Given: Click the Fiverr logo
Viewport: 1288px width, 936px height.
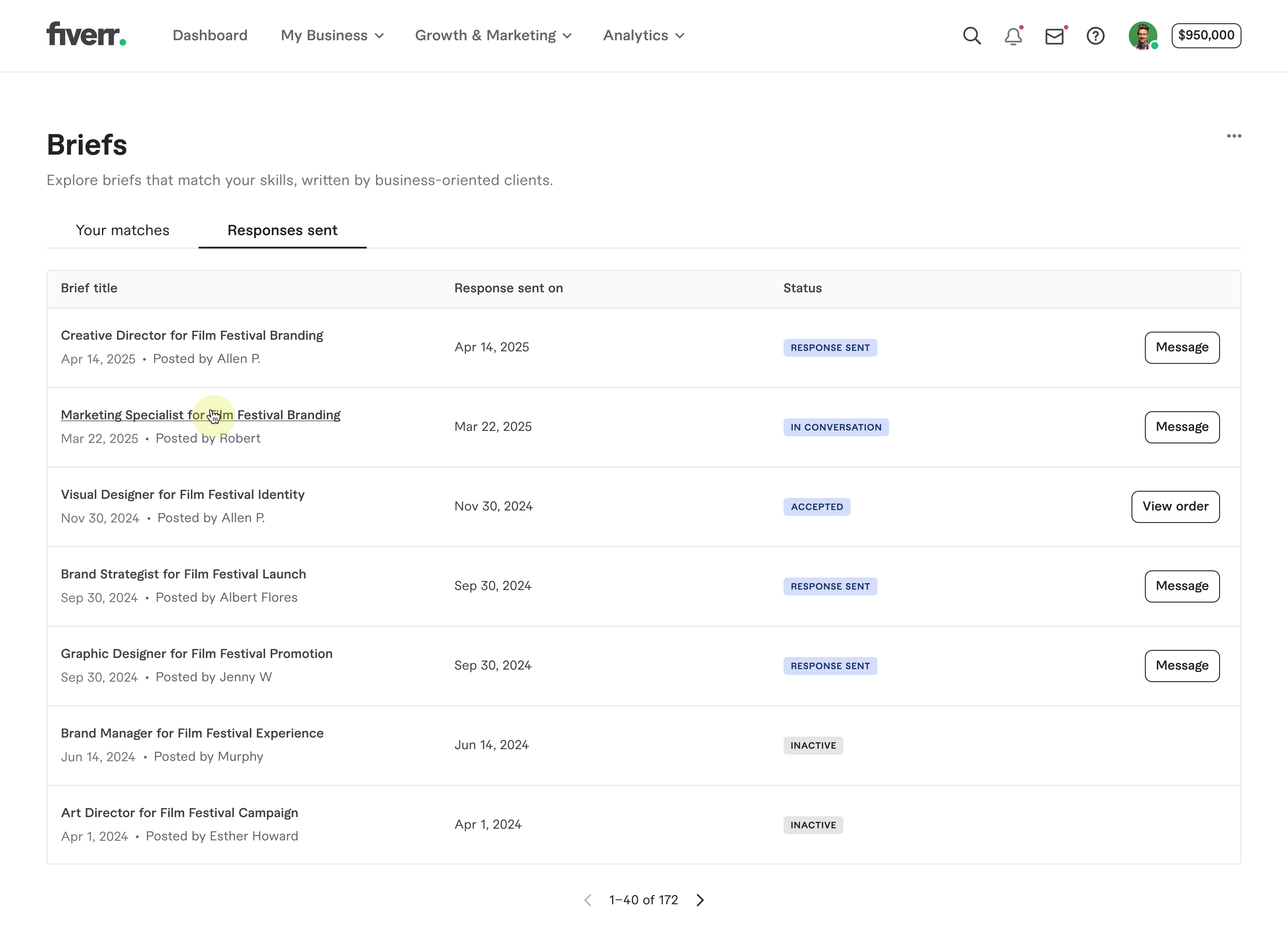Looking at the screenshot, I should coord(86,34).
